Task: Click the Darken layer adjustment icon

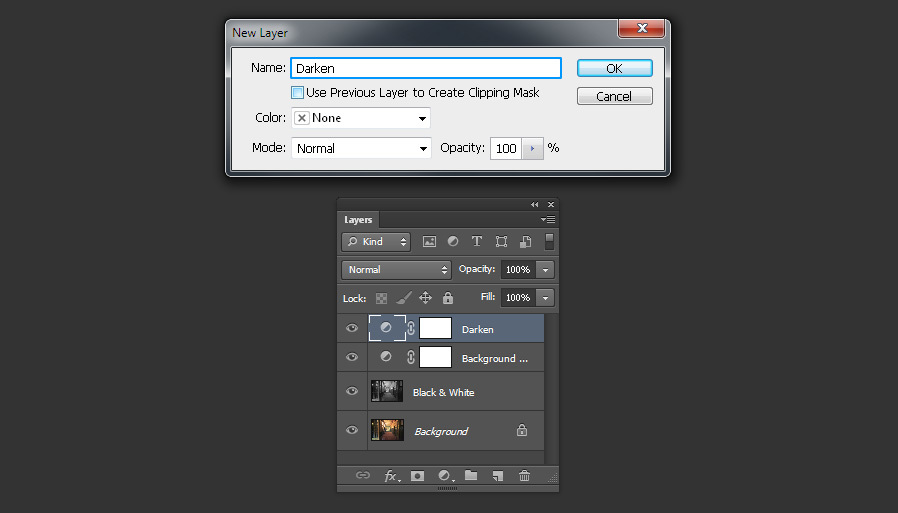Action: (x=387, y=328)
